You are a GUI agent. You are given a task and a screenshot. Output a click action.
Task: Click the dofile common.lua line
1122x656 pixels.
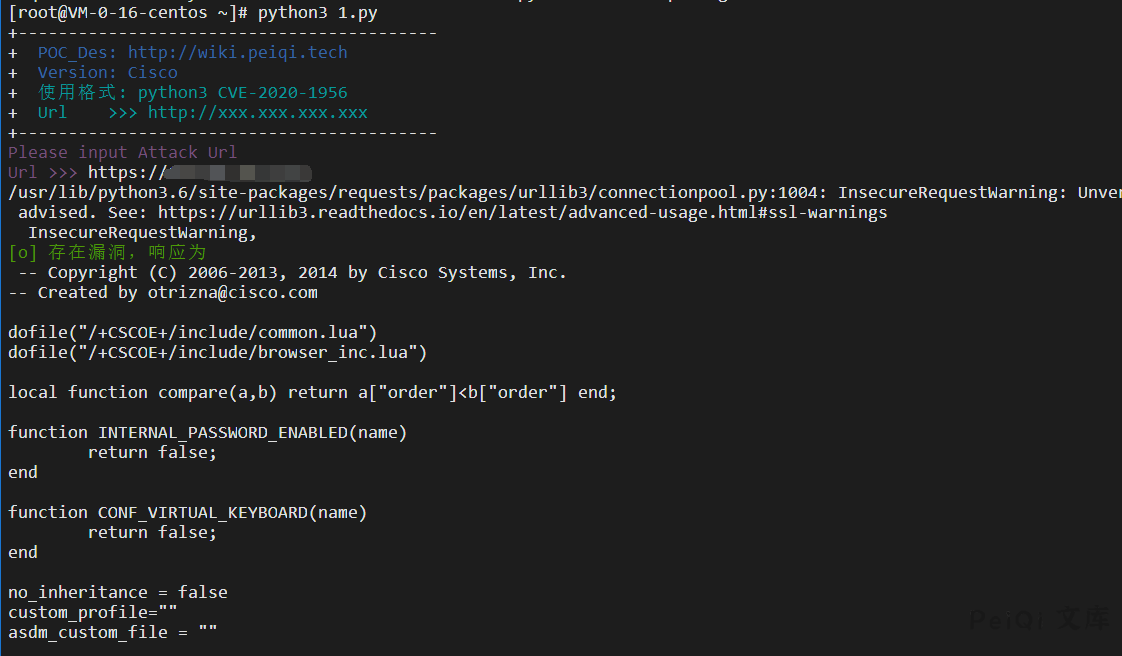(192, 333)
